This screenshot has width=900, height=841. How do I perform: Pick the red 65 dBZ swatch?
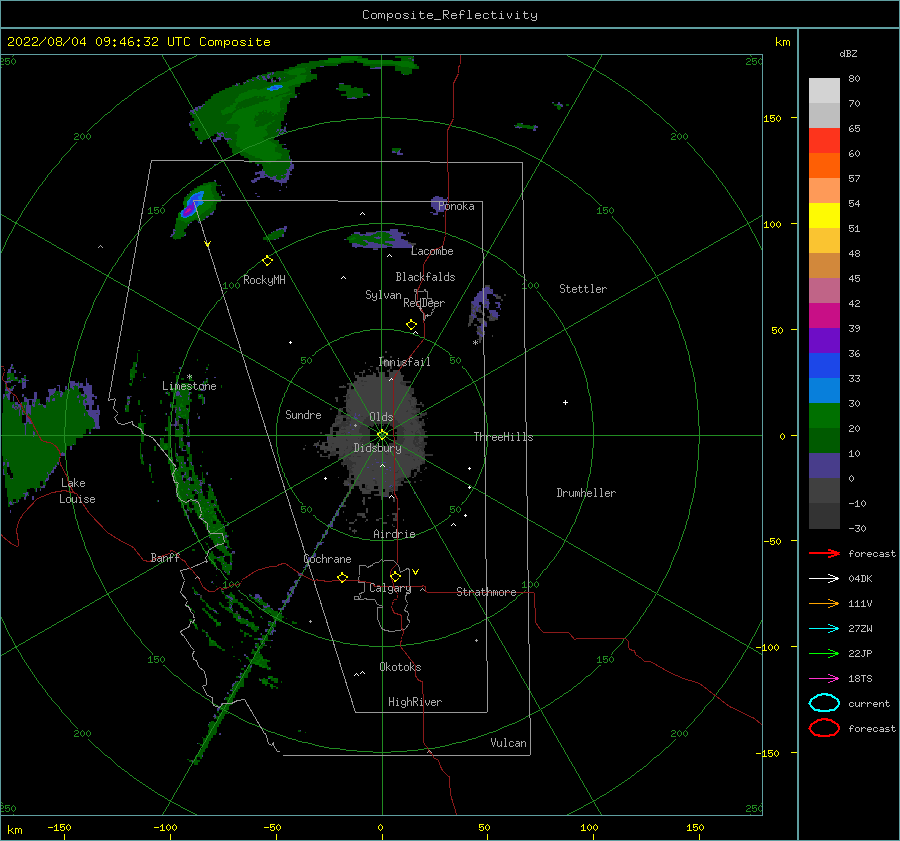[824, 141]
